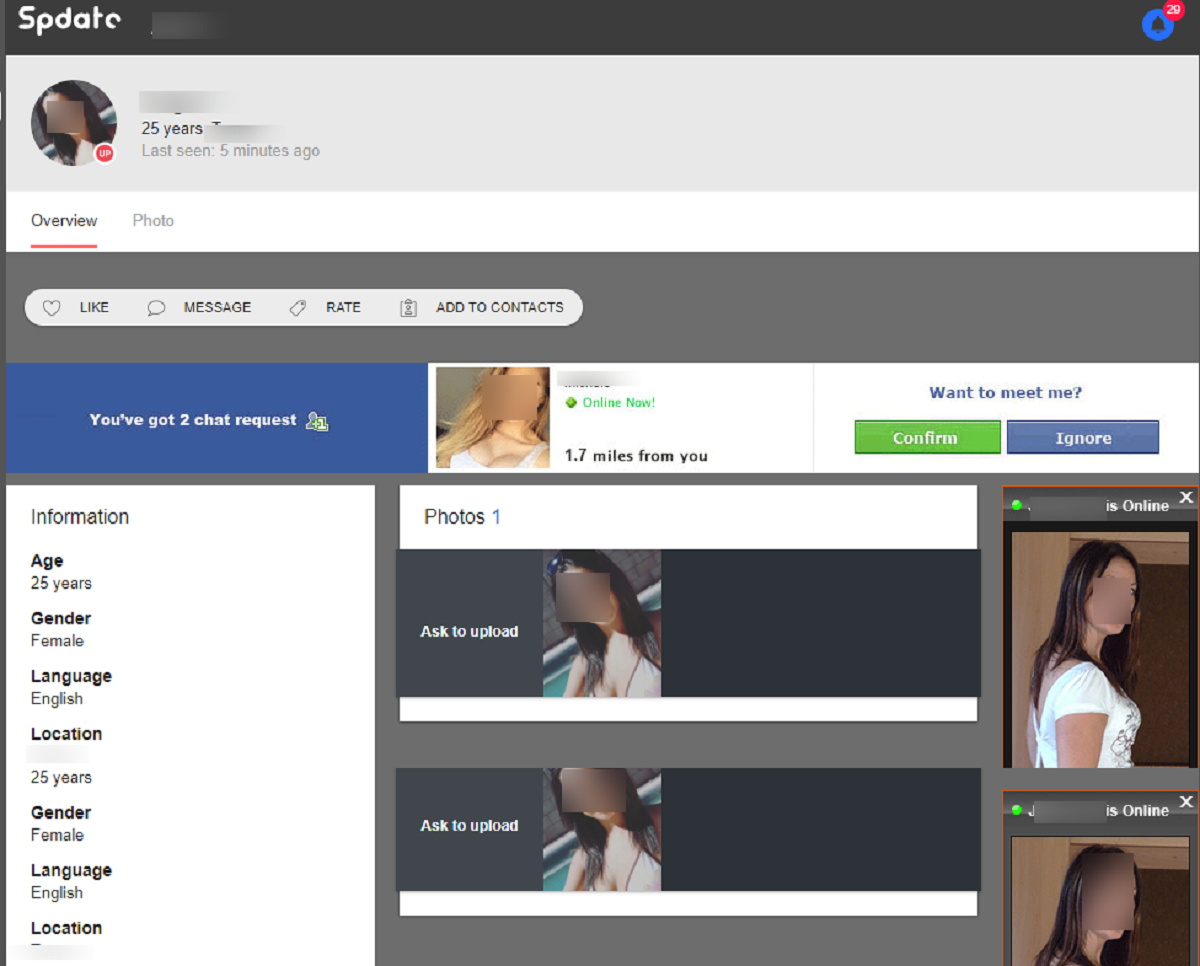Open the profile avatar picture
The width and height of the screenshot is (1200, 966).
[x=72, y=122]
